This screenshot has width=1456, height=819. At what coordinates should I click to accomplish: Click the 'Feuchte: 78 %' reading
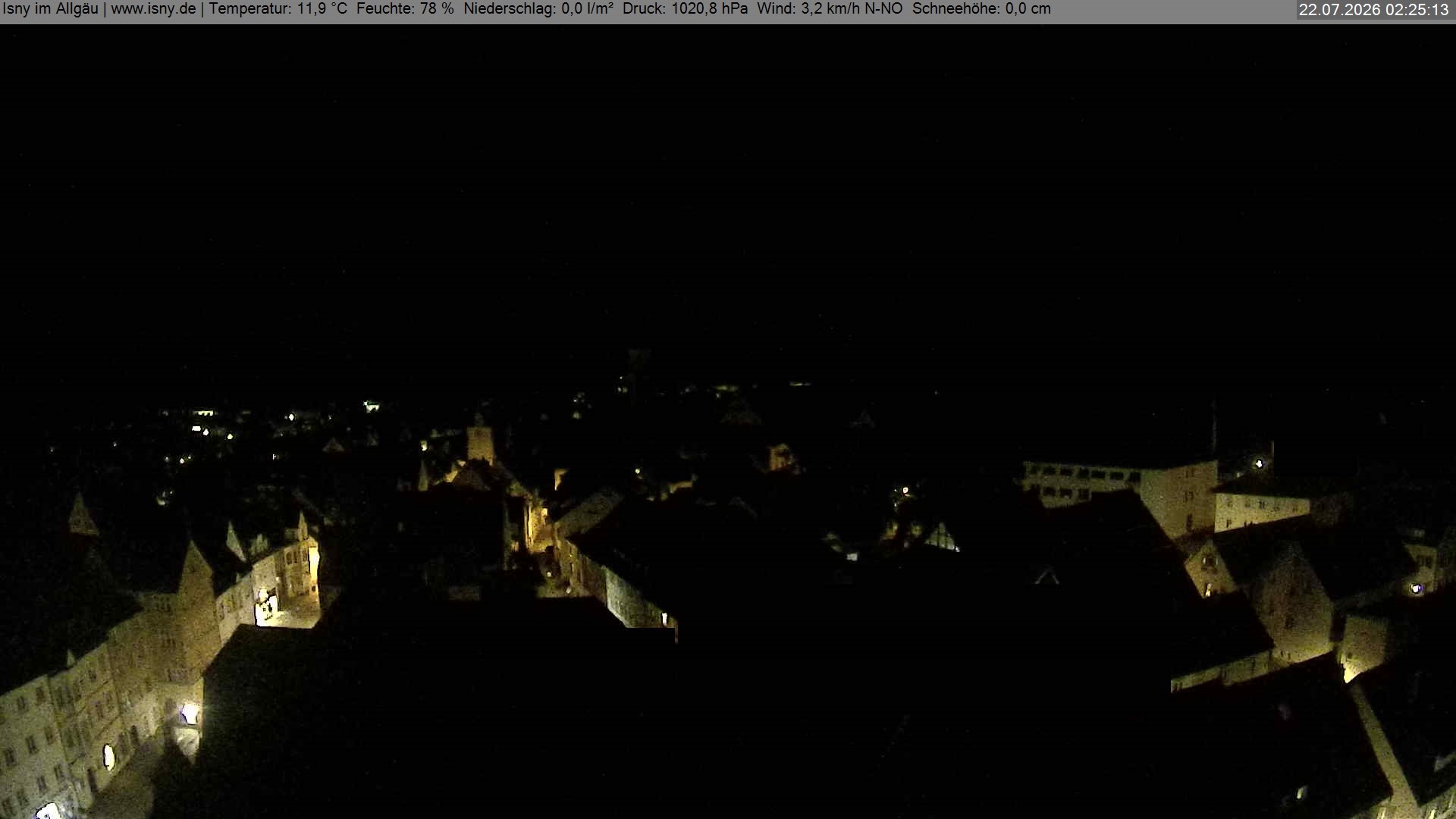pyautogui.click(x=405, y=10)
